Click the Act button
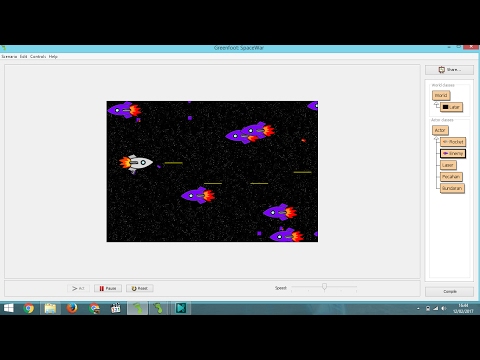The height and width of the screenshot is (360, 480). coord(78,288)
